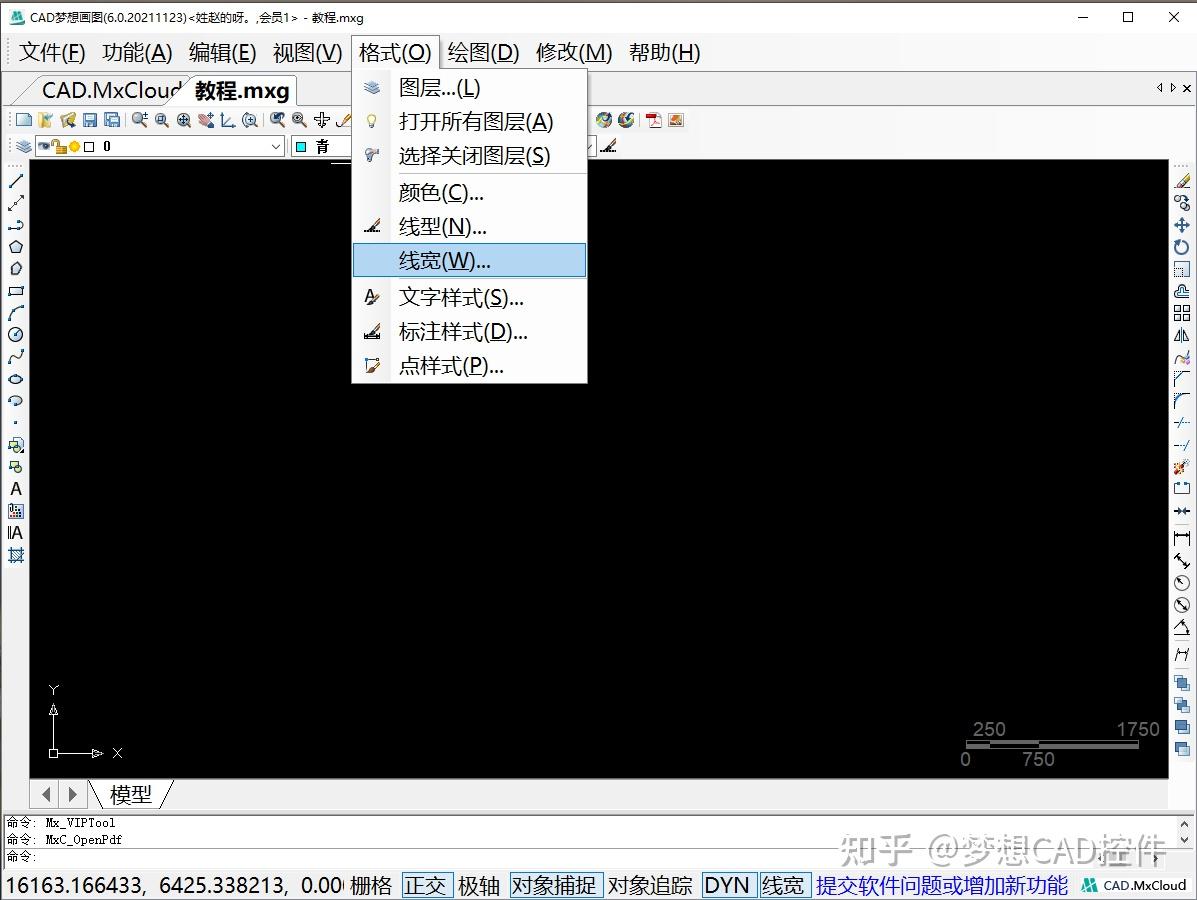This screenshot has width=1197, height=900.
Task: Select the Copy objects tool
Action: click(x=1182, y=203)
